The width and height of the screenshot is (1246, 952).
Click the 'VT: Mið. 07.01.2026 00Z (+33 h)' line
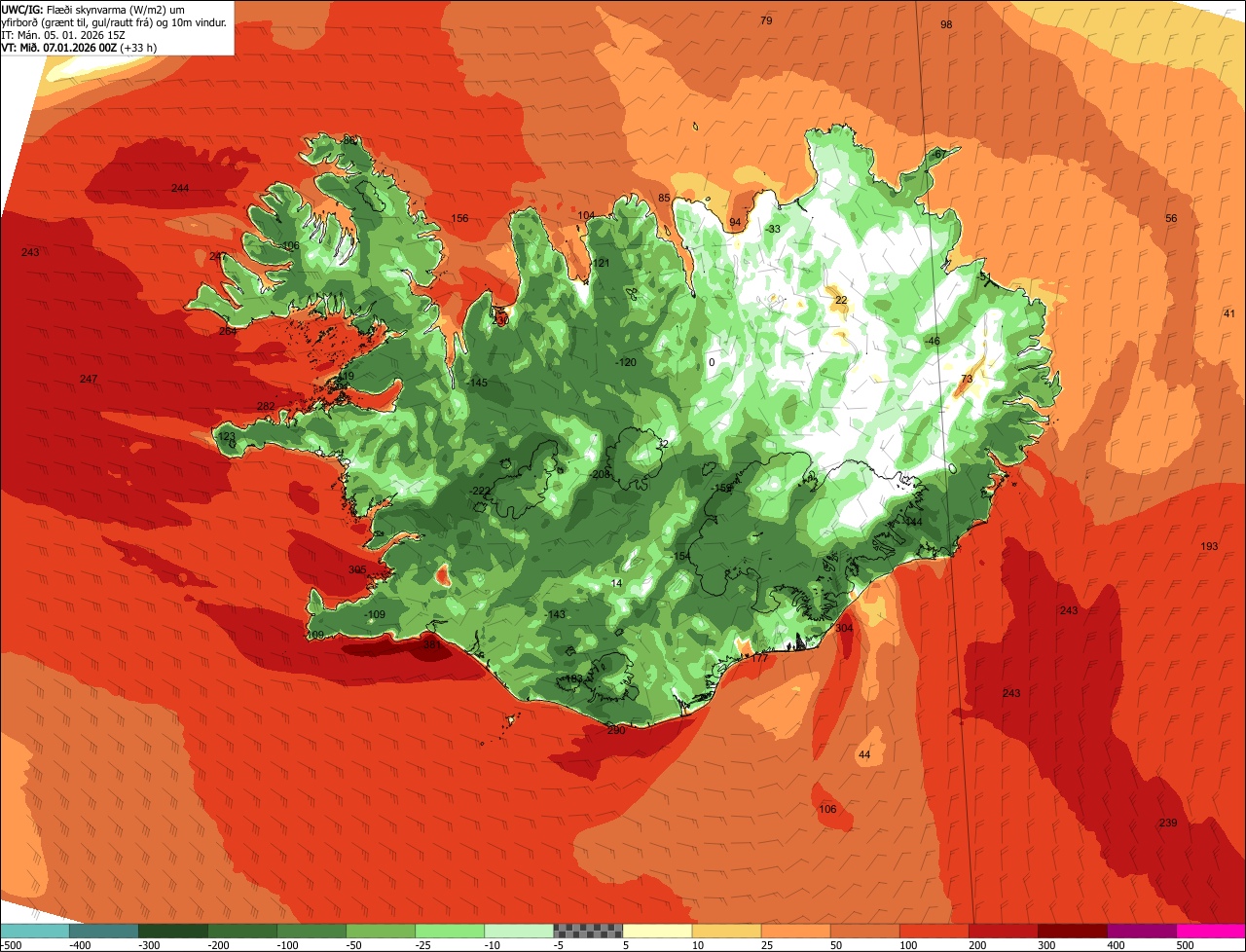[x=80, y=47]
